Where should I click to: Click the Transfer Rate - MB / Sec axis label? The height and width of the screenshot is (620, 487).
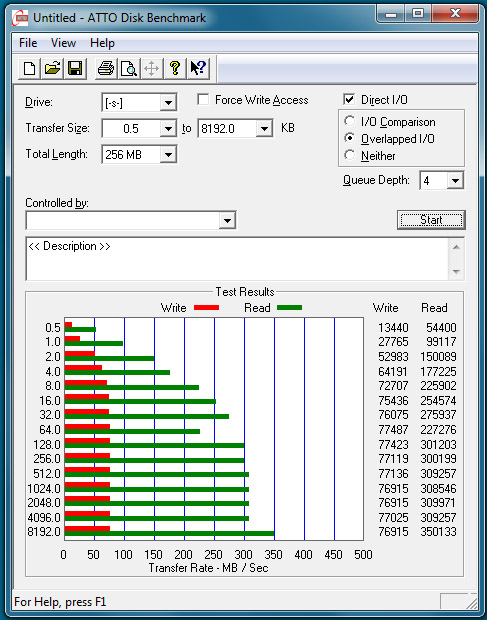pyautogui.click(x=209, y=568)
